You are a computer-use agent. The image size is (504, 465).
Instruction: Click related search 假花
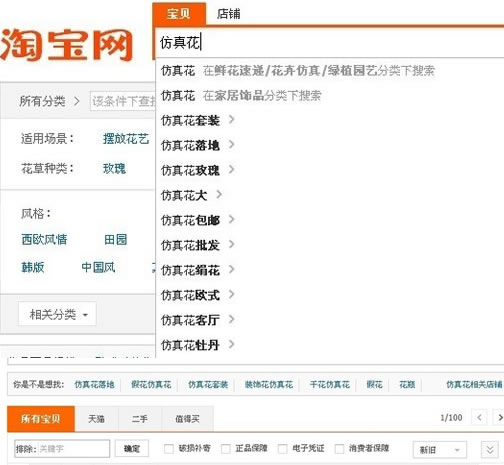coord(374,385)
